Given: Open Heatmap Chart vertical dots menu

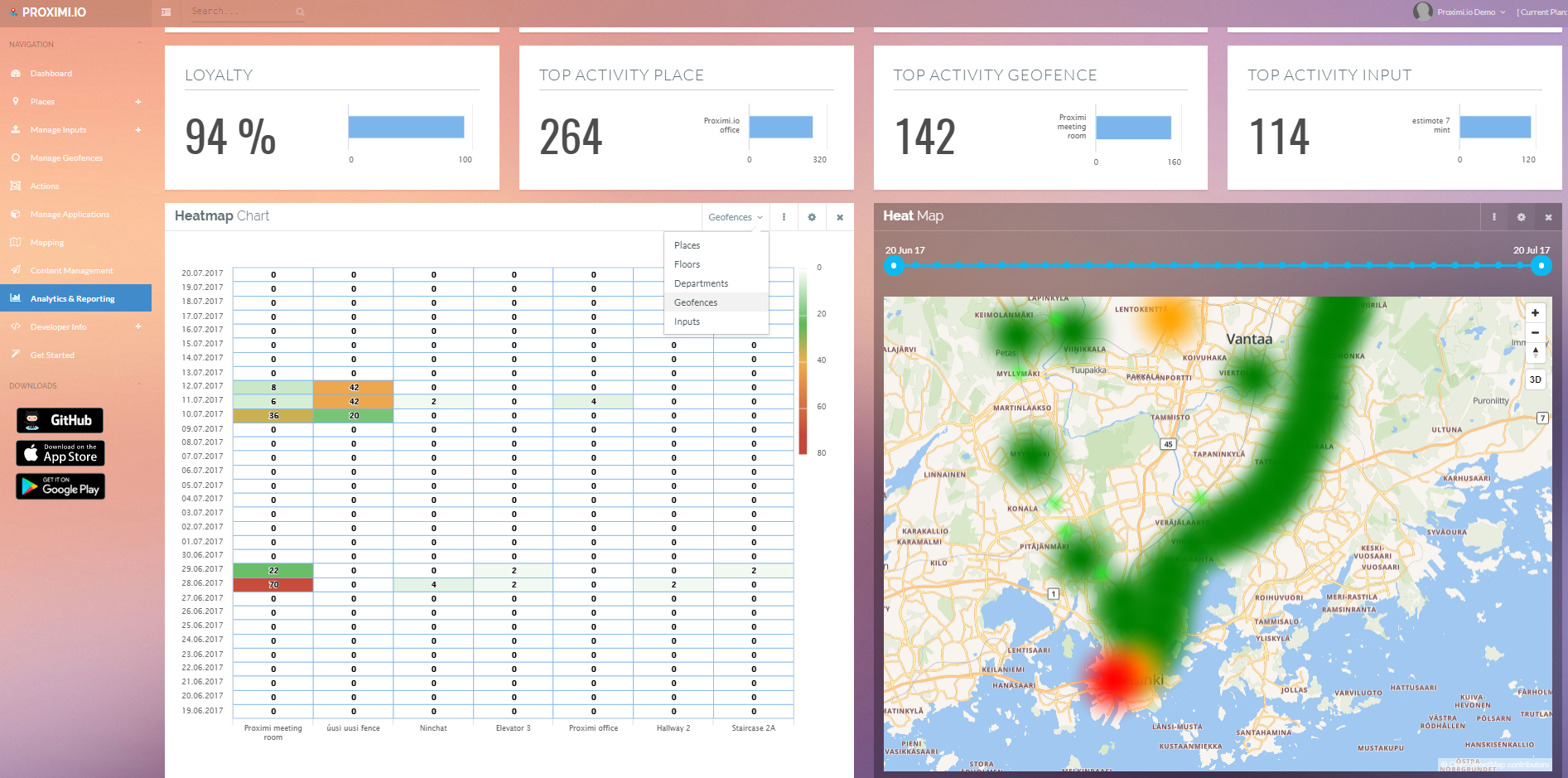Looking at the screenshot, I should 784,217.
